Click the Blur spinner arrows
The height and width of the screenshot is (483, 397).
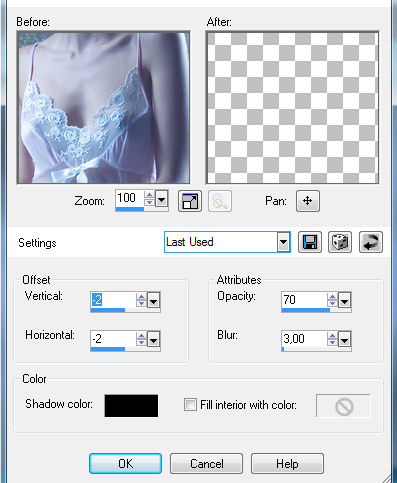tap(332, 339)
